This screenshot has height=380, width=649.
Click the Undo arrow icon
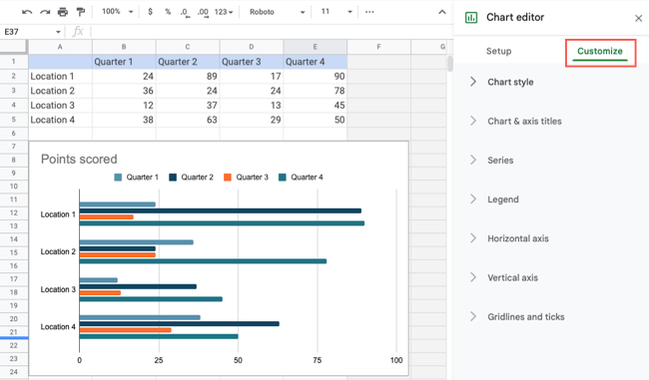(x=27, y=12)
